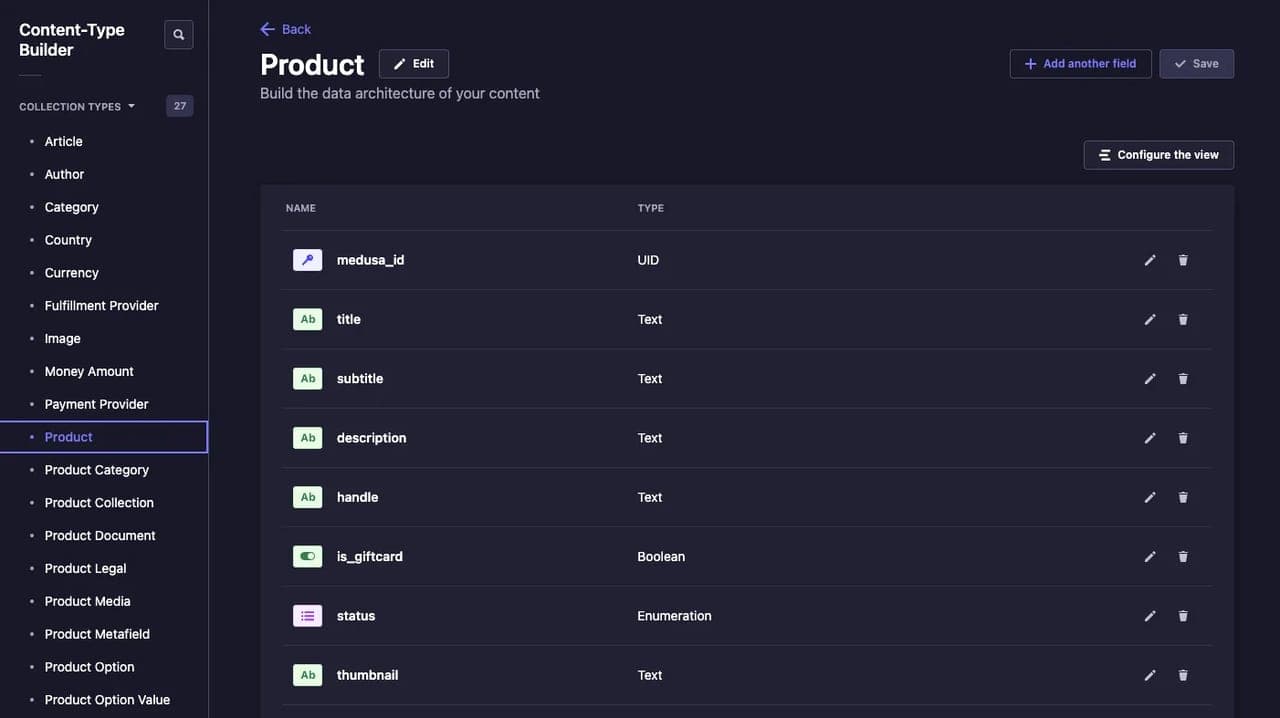
Task: Remove the status field with trash icon
Action: pyautogui.click(x=1183, y=616)
